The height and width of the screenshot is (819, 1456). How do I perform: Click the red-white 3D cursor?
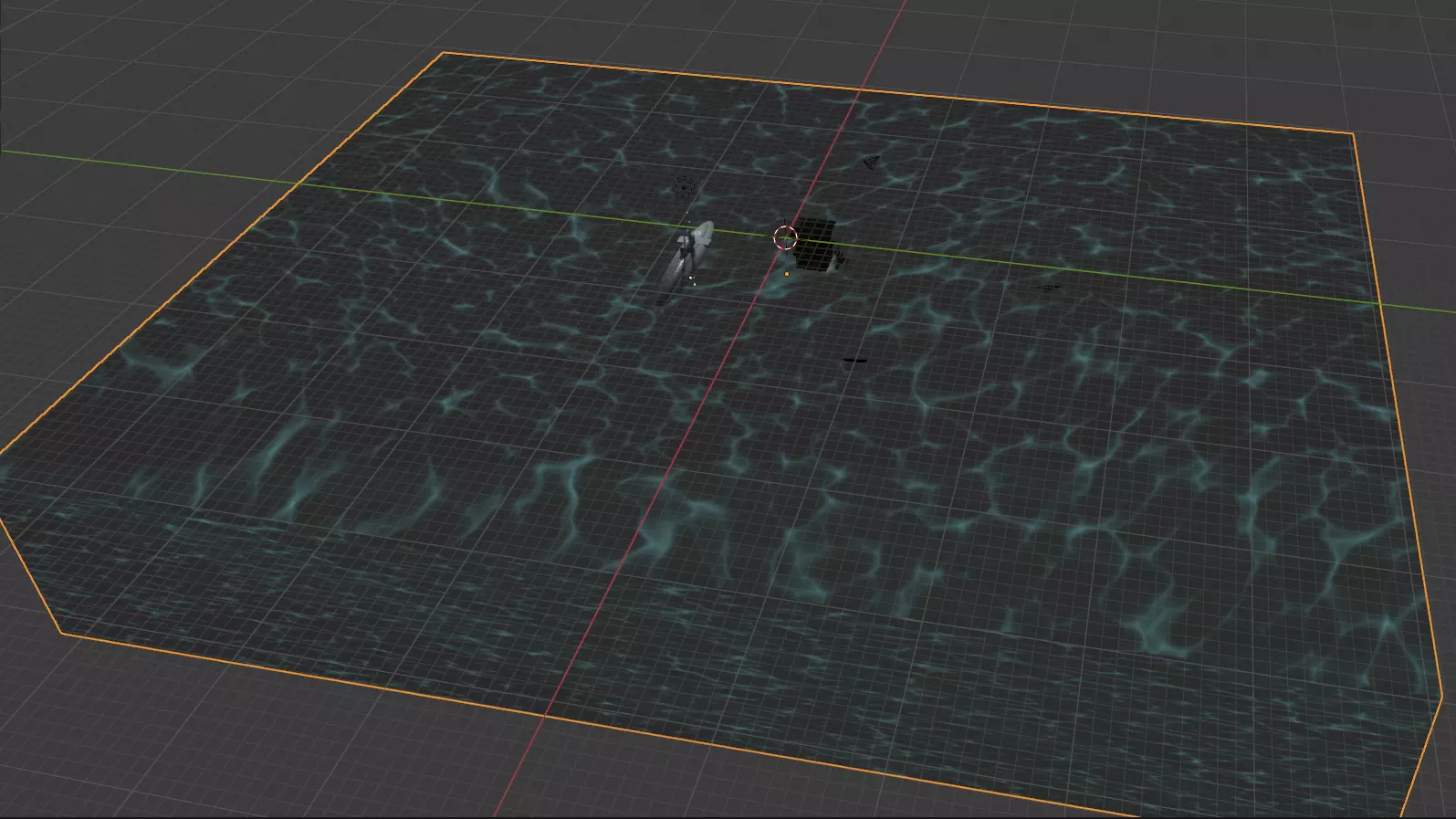[785, 239]
